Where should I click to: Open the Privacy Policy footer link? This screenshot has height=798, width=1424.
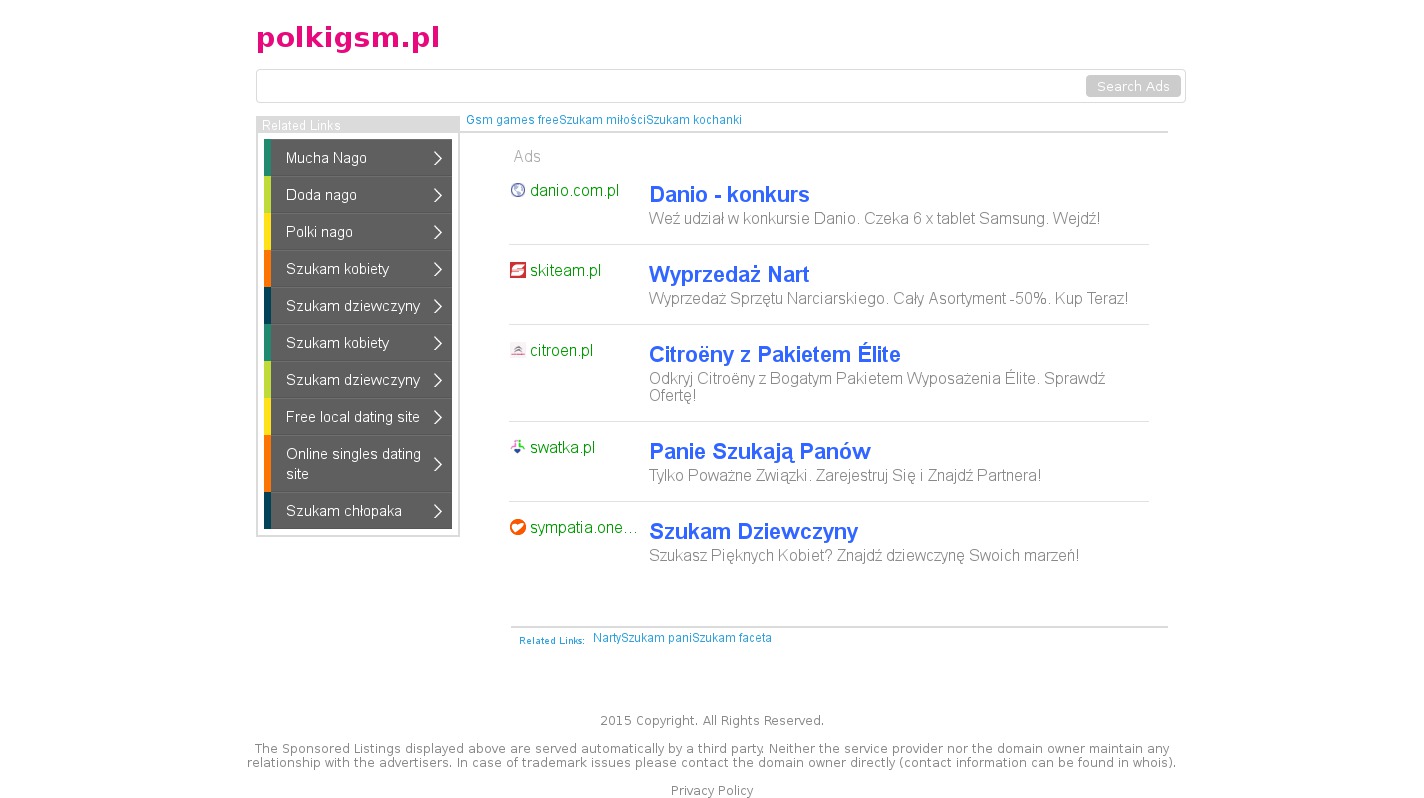pos(711,791)
